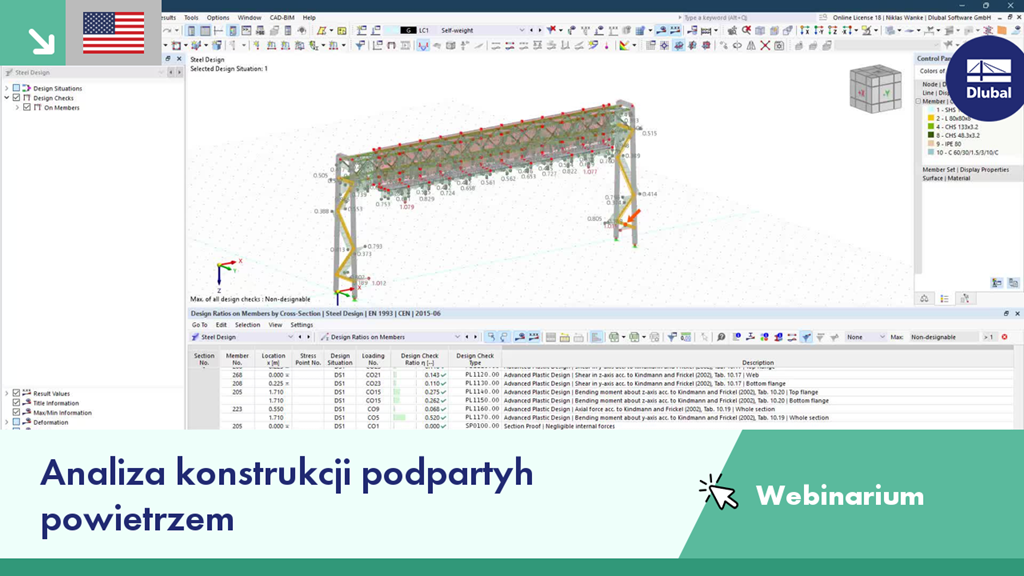Click the yellow swatch for 2 - L 80x80x8
This screenshot has height=576, width=1024.
click(x=931, y=118)
